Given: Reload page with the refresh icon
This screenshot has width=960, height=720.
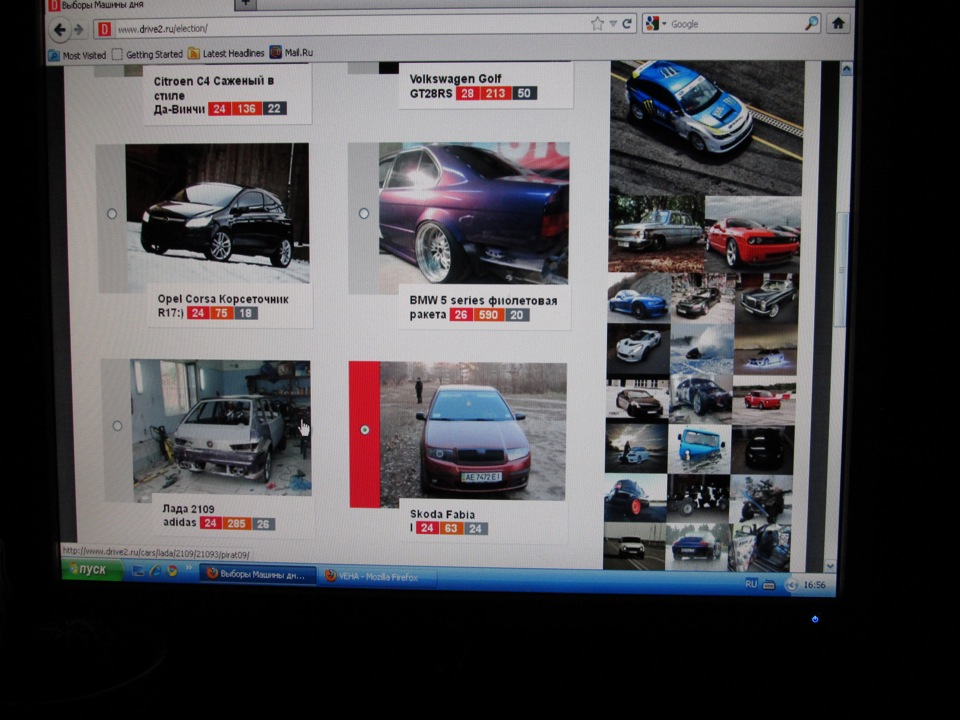Looking at the screenshot, I should coord(627,24).
